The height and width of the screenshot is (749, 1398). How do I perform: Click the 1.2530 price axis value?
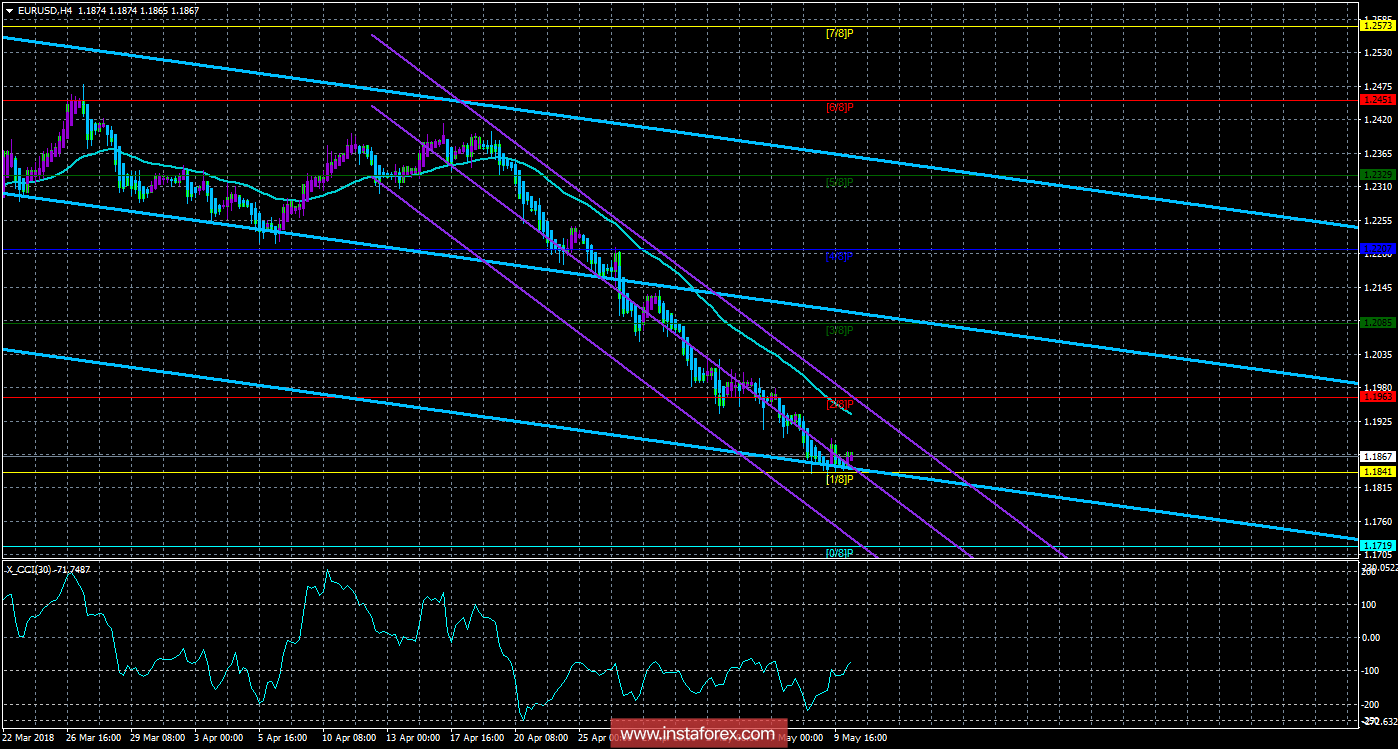(1376, 52)
